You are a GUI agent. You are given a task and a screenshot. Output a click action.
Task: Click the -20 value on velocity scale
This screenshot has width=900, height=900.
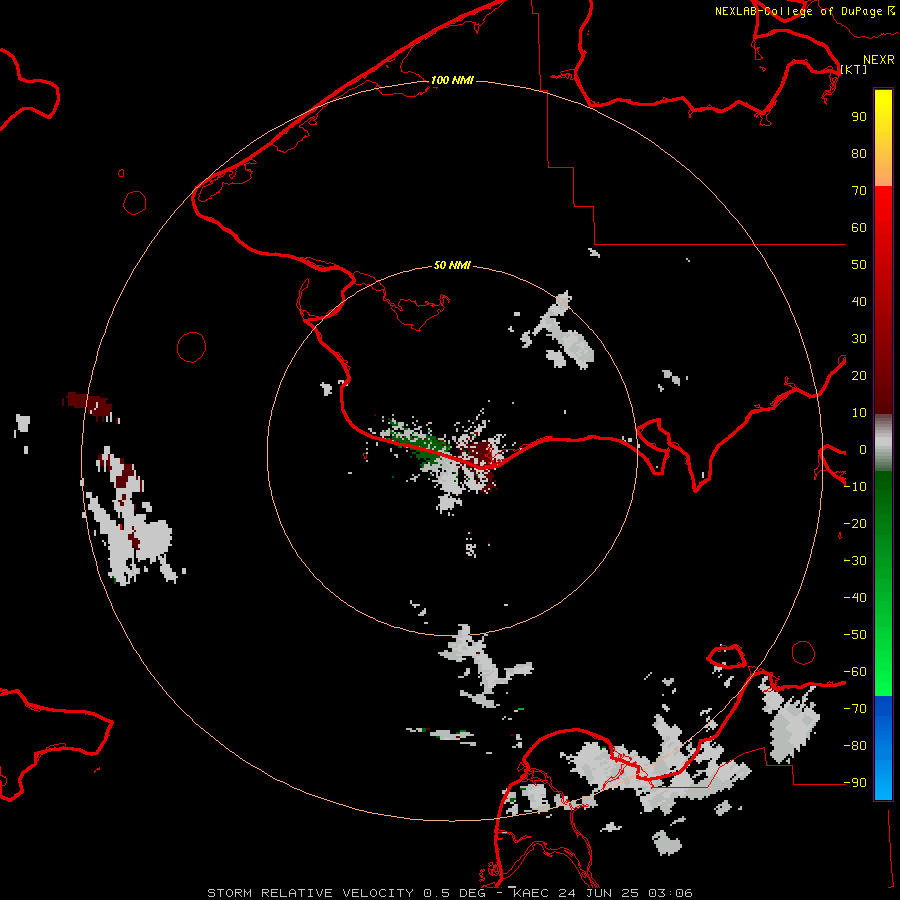pyautogui.click(x=855, y=523)
